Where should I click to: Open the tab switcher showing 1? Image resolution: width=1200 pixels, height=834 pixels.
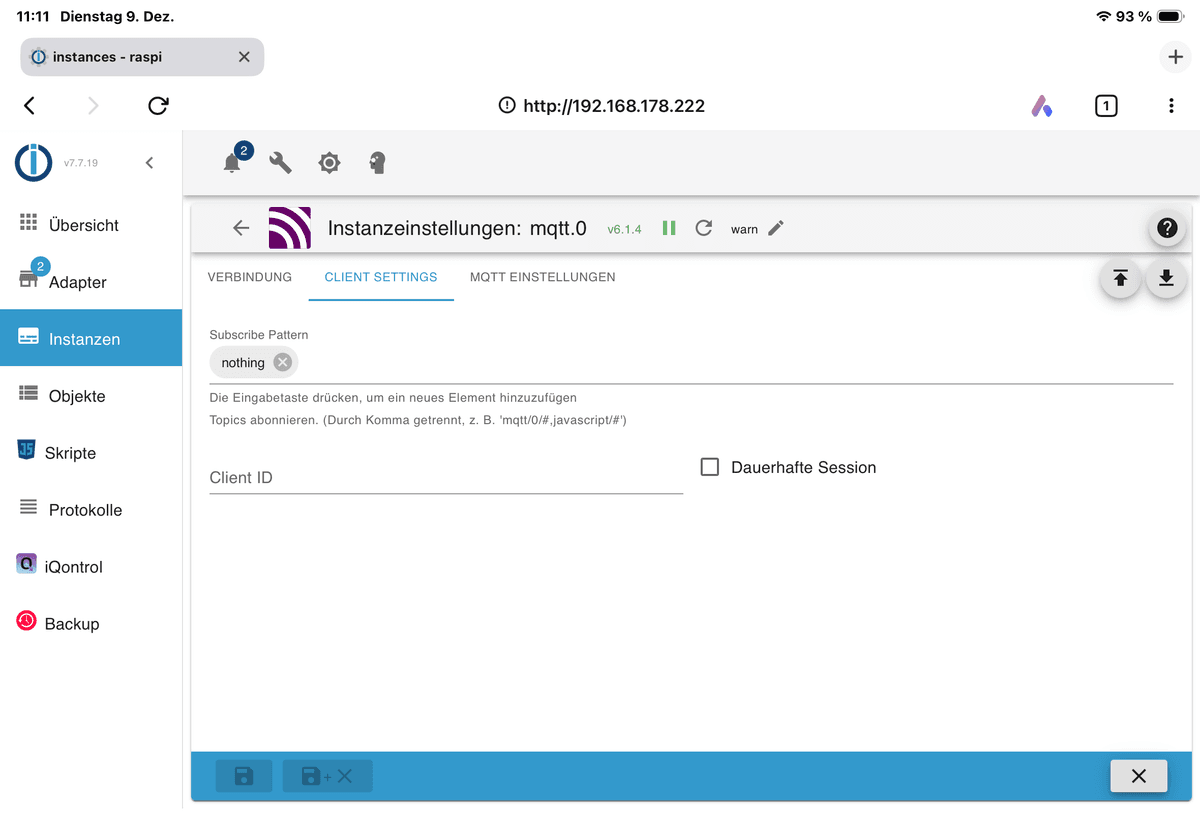pyautogui.click(x=1106, y=105)
